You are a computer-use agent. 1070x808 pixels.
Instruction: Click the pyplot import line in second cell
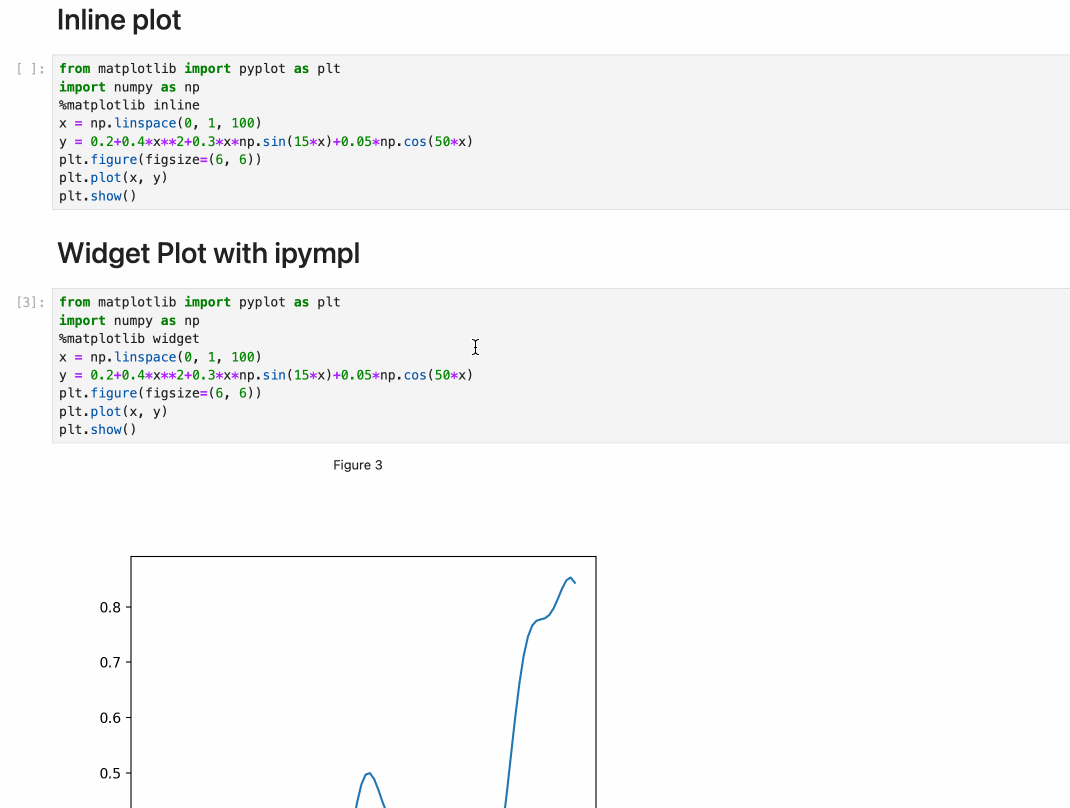[x=199, y=302]
